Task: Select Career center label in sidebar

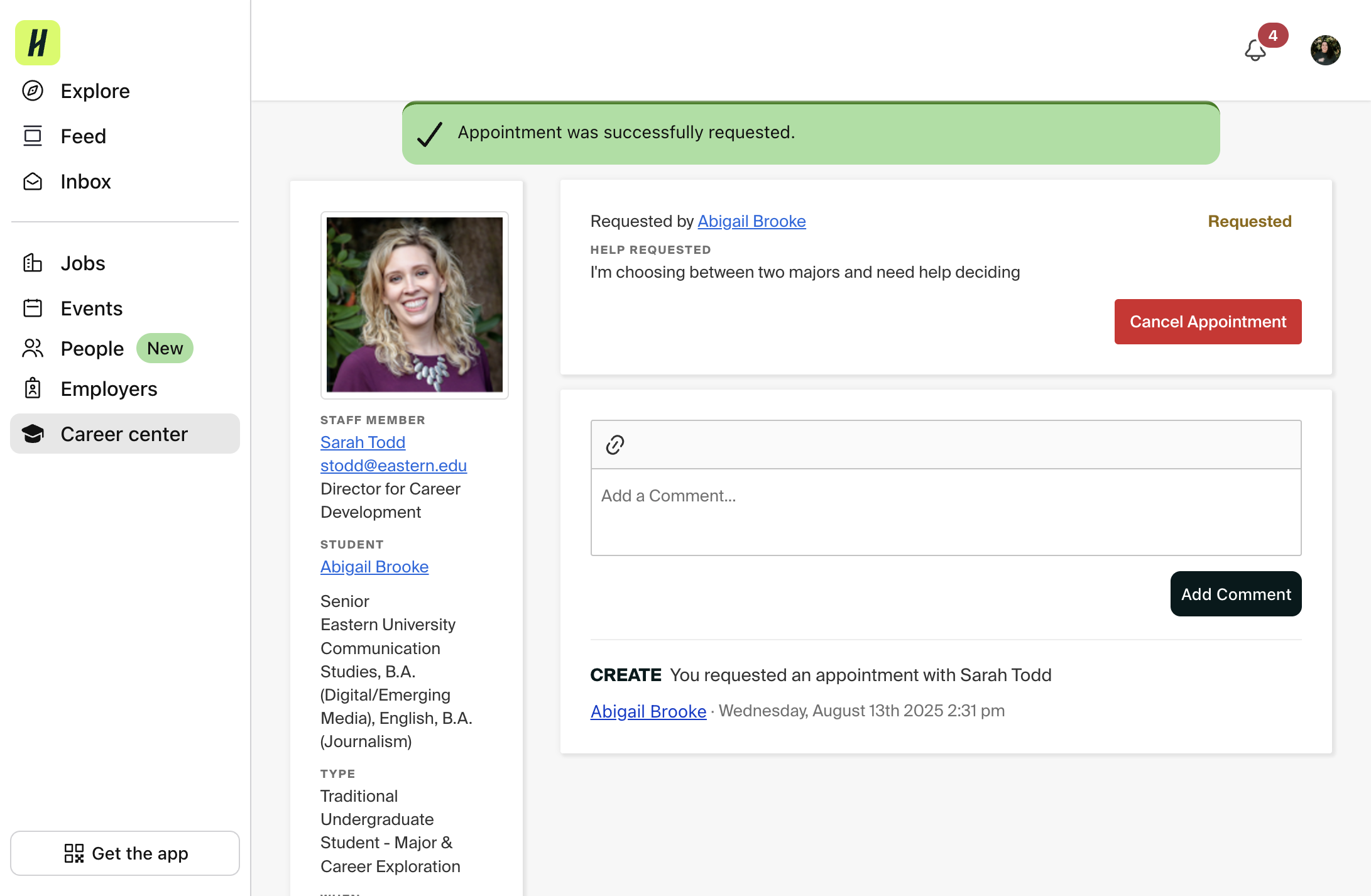Action: coord(124,434)
